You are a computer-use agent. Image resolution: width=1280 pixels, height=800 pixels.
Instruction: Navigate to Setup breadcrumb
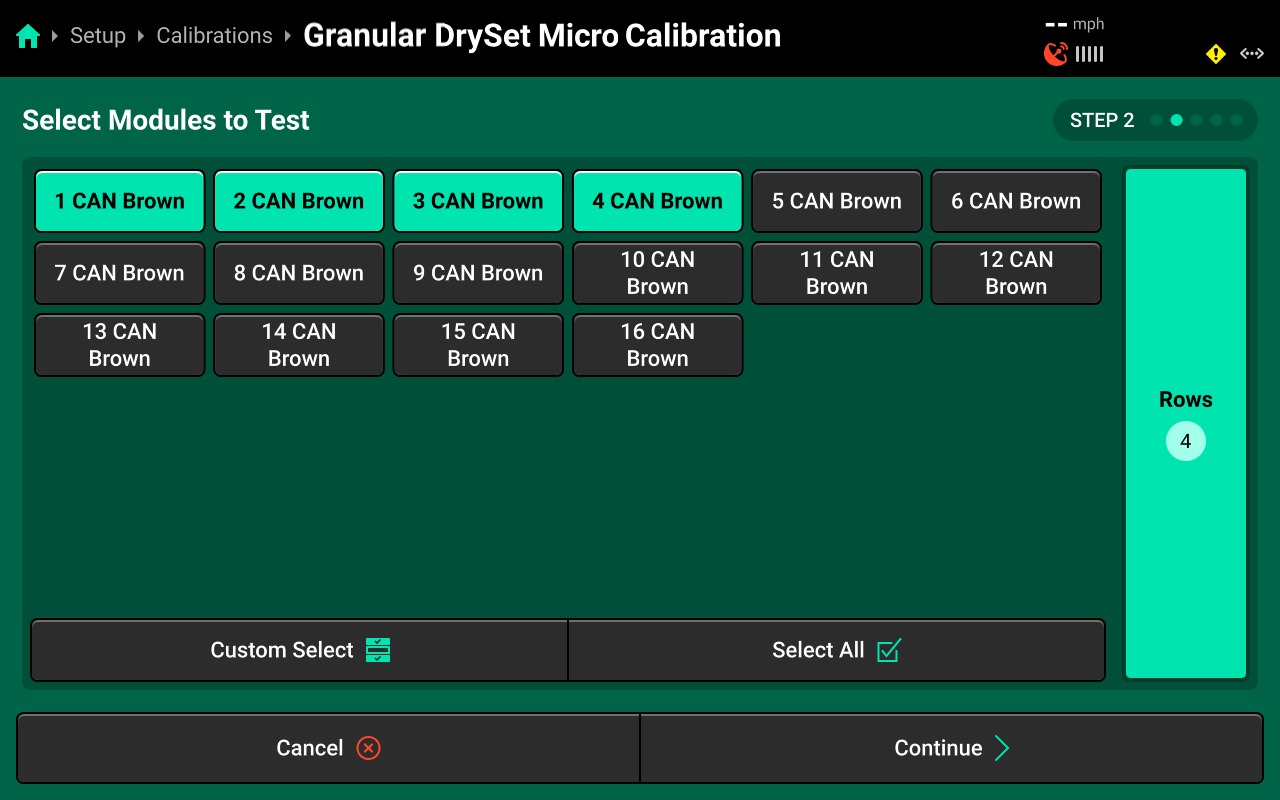click(98, 36)
